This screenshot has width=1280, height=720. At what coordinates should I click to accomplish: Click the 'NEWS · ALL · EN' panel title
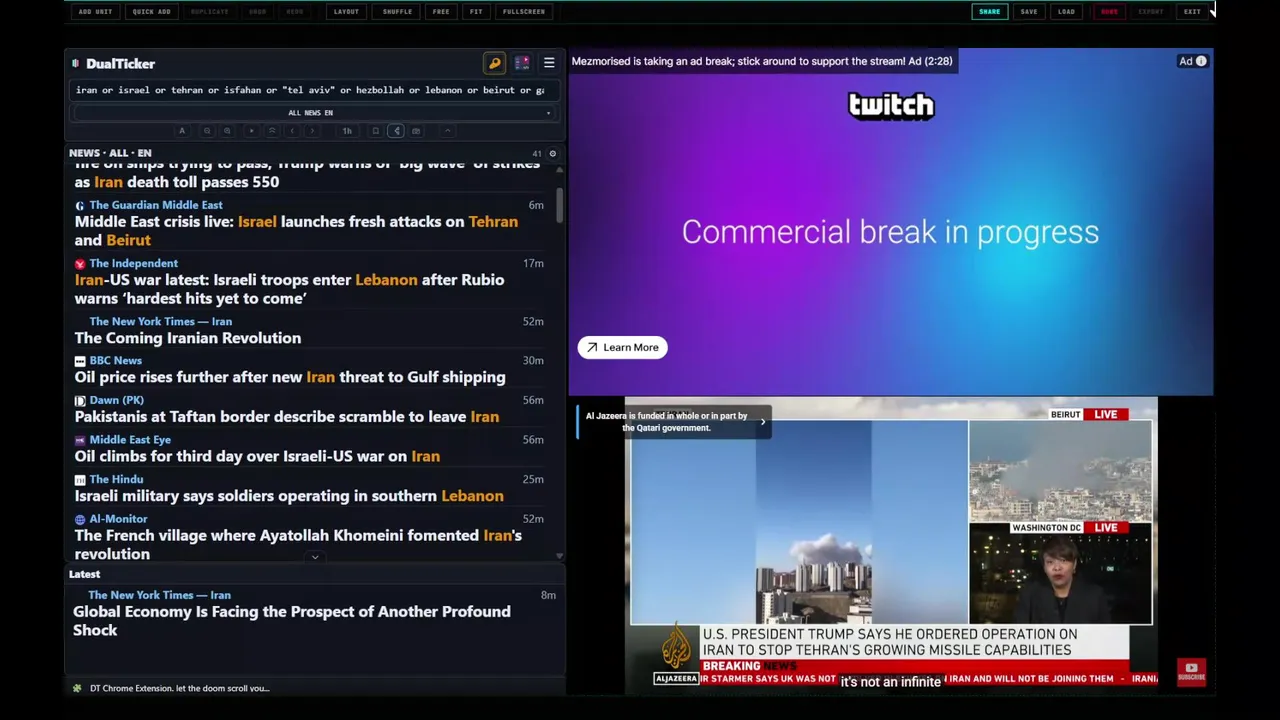(110, 153)
